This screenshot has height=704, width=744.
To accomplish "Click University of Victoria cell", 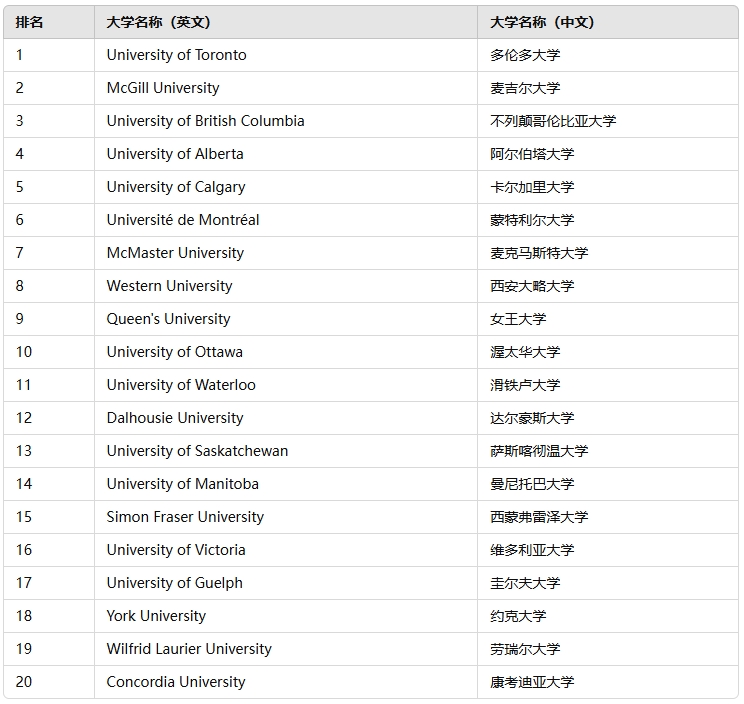I will click(x=286, y=549).
